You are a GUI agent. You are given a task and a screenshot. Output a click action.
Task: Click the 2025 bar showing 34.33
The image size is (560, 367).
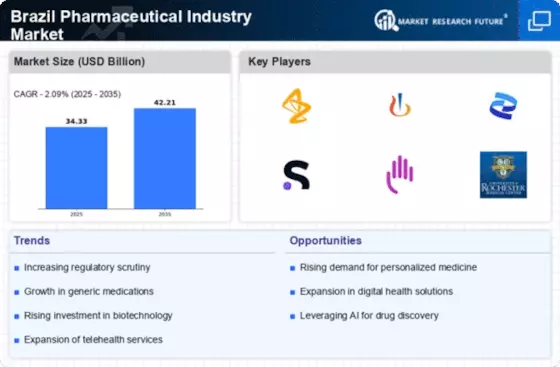pyautogui.click(x=76, y=168)
